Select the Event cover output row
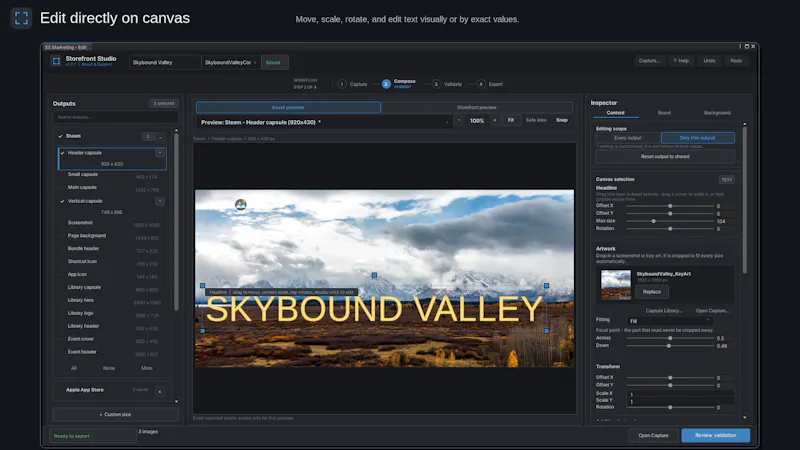Image resolution: width=800 pixels, height=450 pixels. point(112,340)
